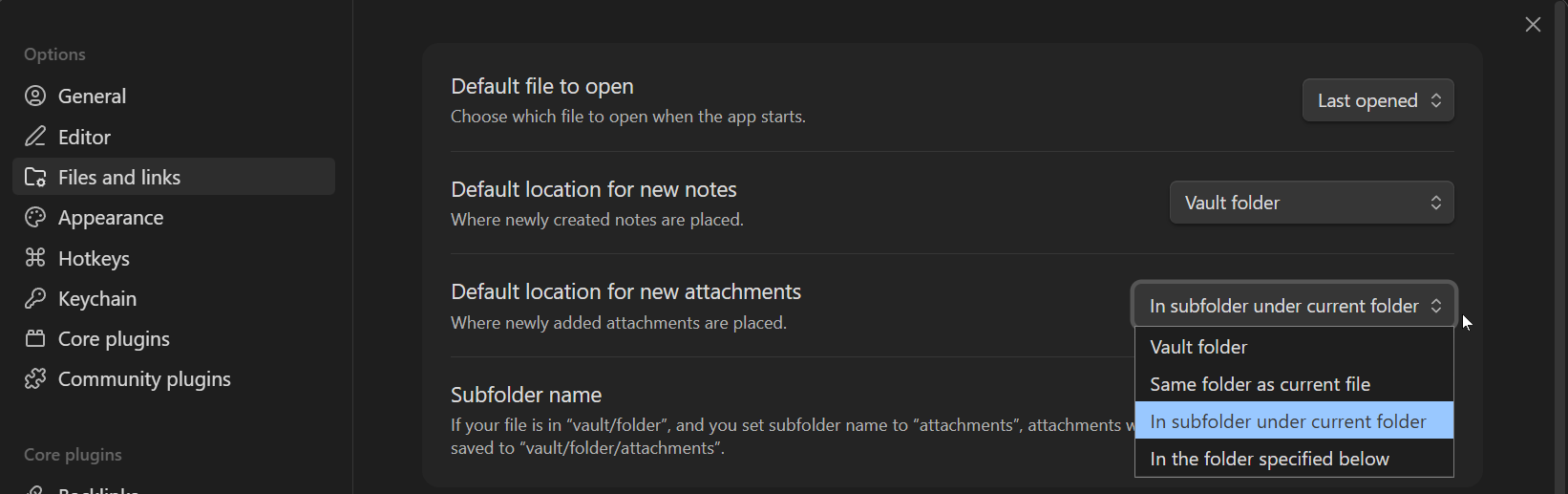Open the General settings tab
This screenshot has width=1568, height=494.
pos(174,96)
